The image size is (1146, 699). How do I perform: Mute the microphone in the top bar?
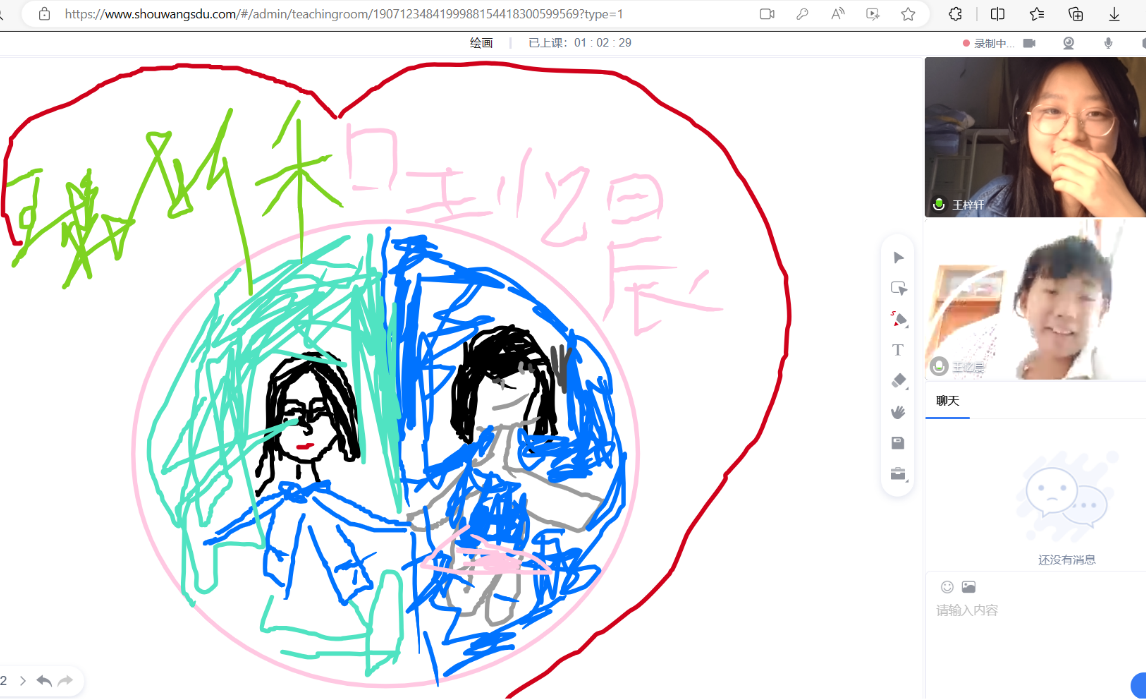pos(1108,43)
